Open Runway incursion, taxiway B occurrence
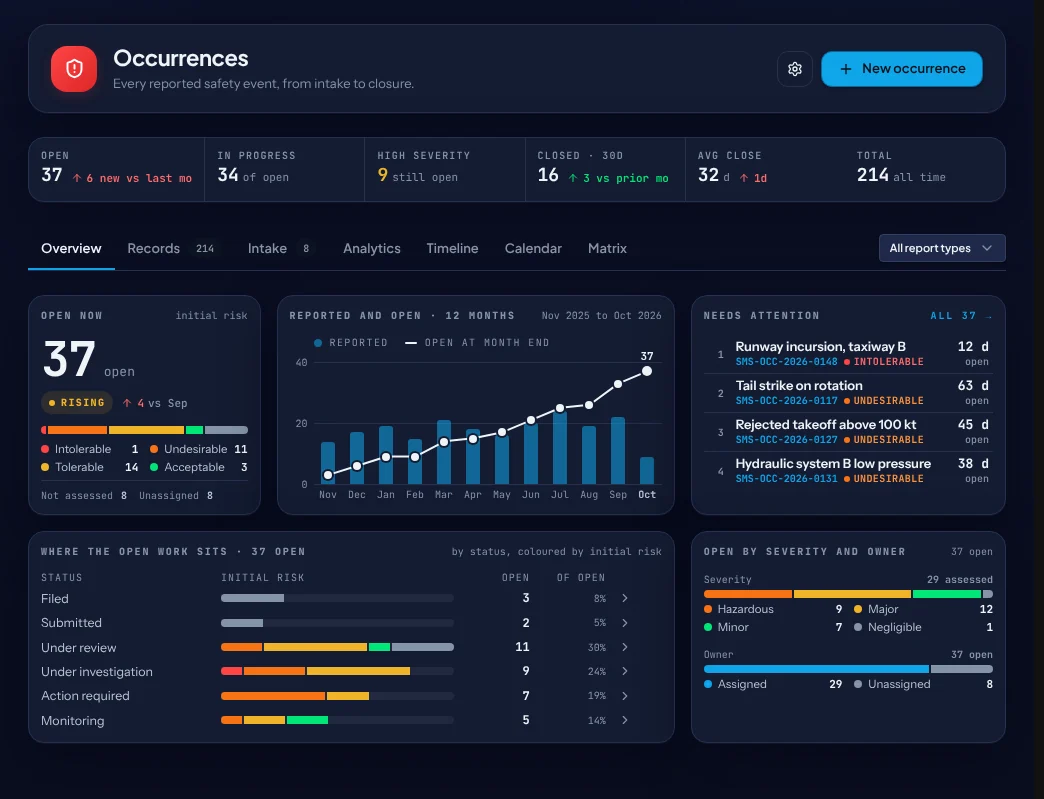Viewport: 1044px width, 799px height. (847, 354)
